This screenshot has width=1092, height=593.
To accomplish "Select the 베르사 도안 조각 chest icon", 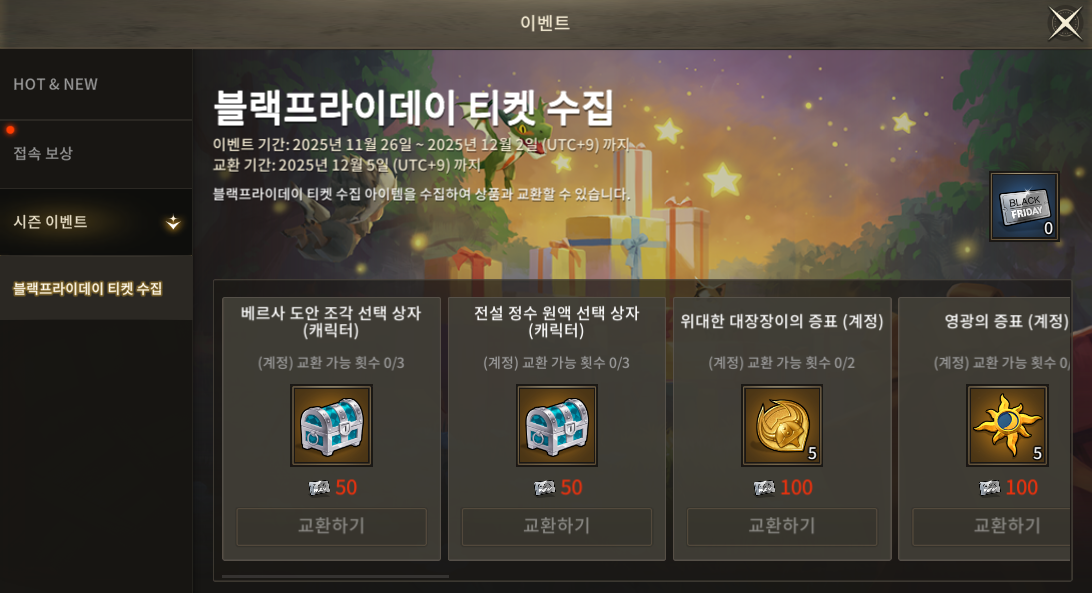I will point(332,425).
